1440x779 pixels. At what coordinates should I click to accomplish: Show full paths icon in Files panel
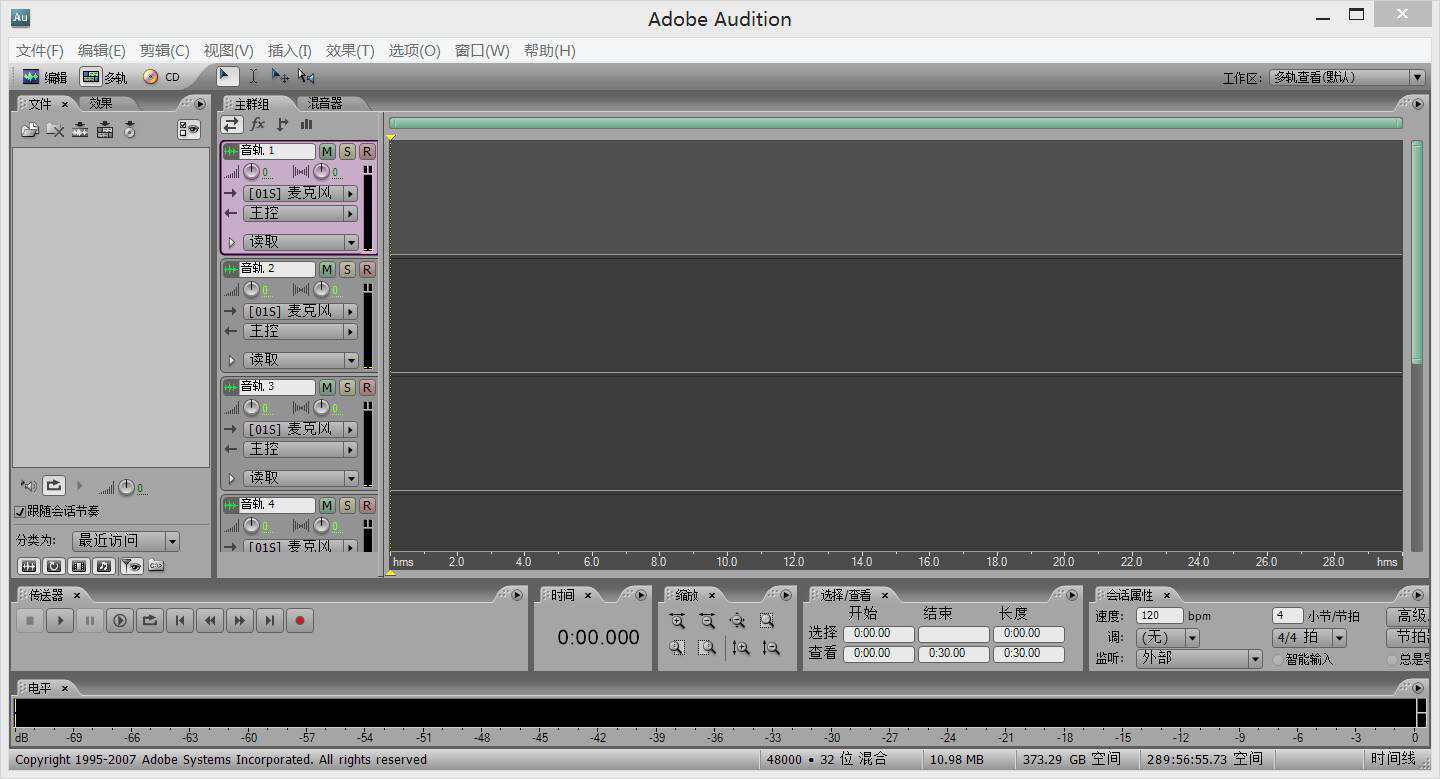click(156, 566)
